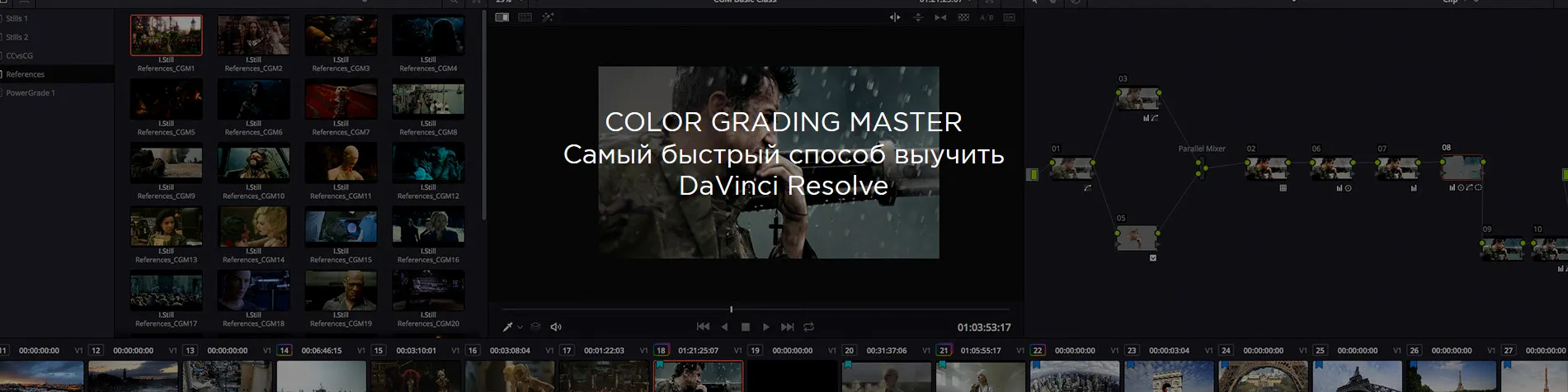This screenshot has height=392, width=1568.
Task: Click the horizontal wipe icon above viewer
Action: click(x=895, y=17)
